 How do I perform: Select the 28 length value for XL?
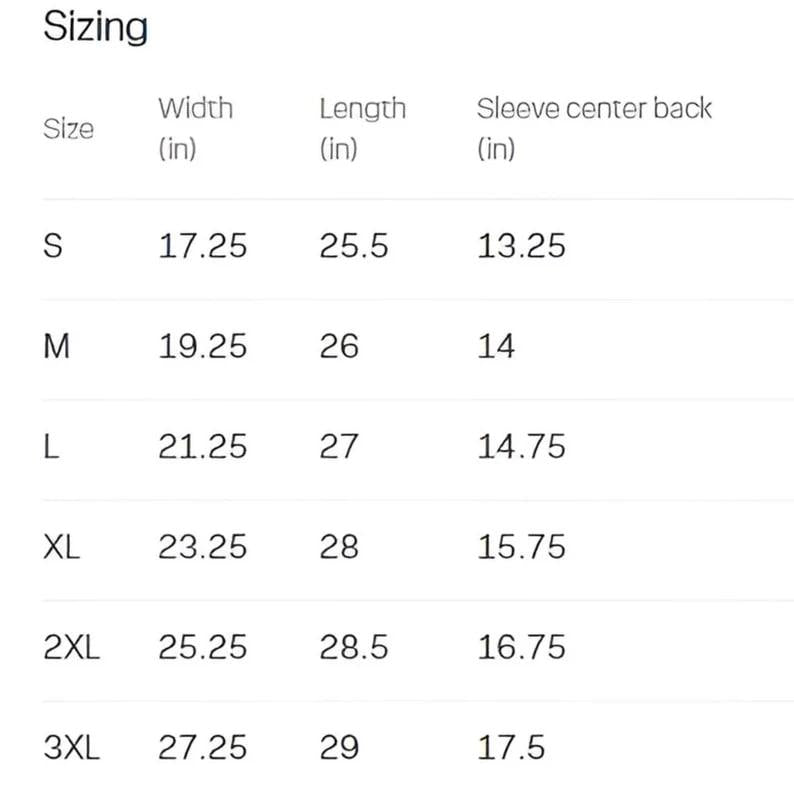coord(339,547)
